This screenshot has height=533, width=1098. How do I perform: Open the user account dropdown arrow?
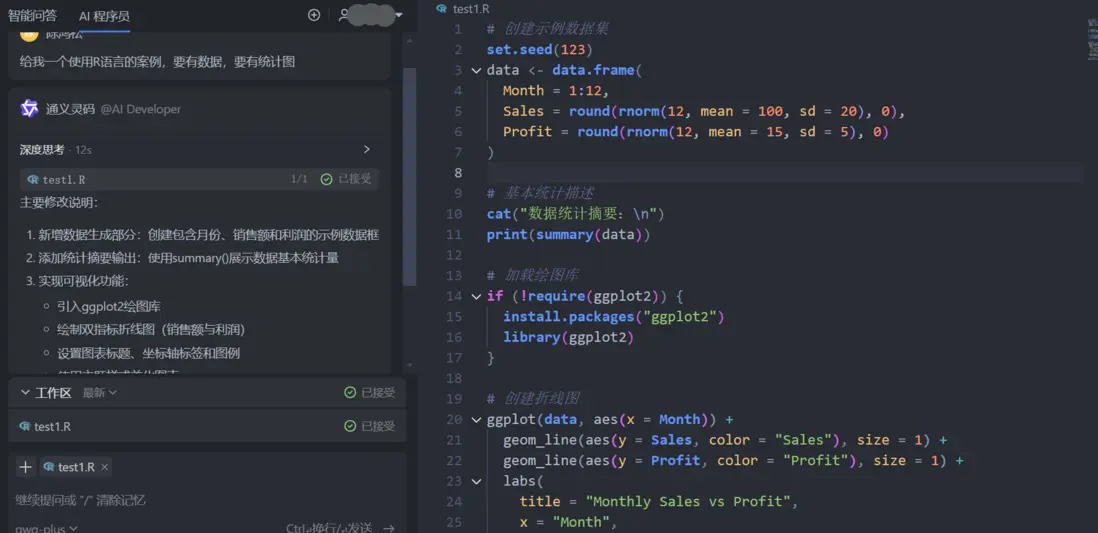(400, 15)
